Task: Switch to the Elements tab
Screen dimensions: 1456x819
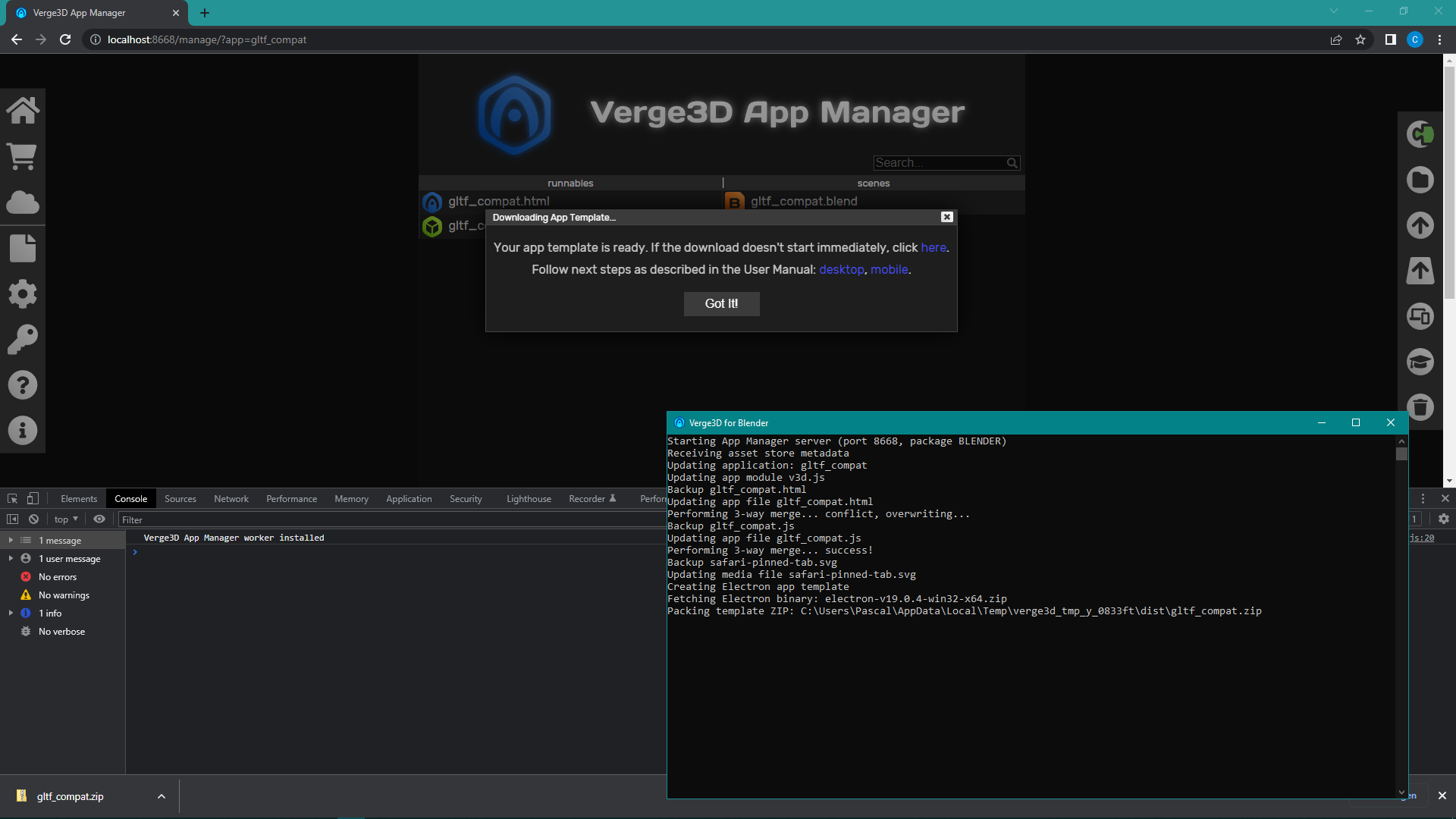Action: [x=79, y=498]
